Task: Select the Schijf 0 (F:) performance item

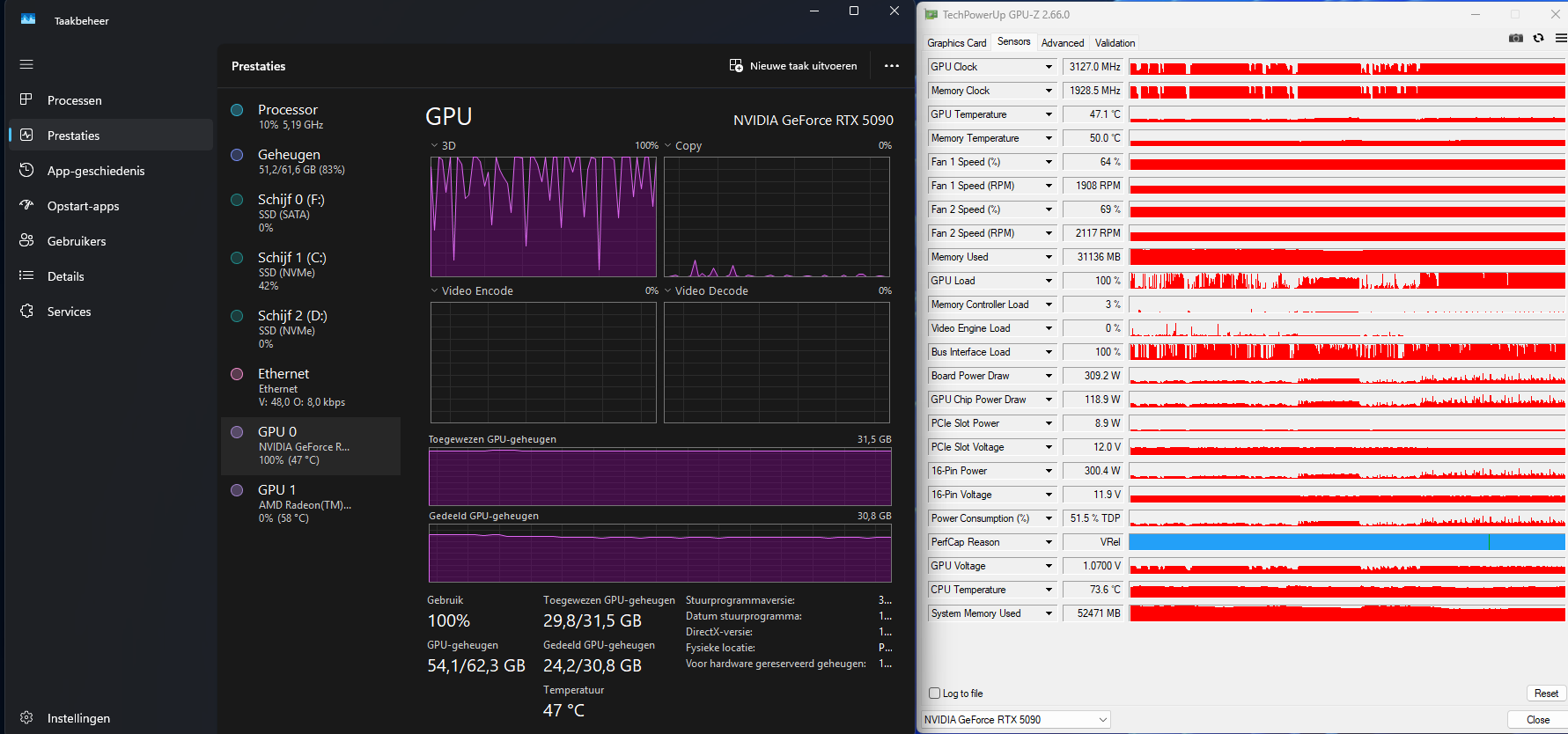Action: 311,214
